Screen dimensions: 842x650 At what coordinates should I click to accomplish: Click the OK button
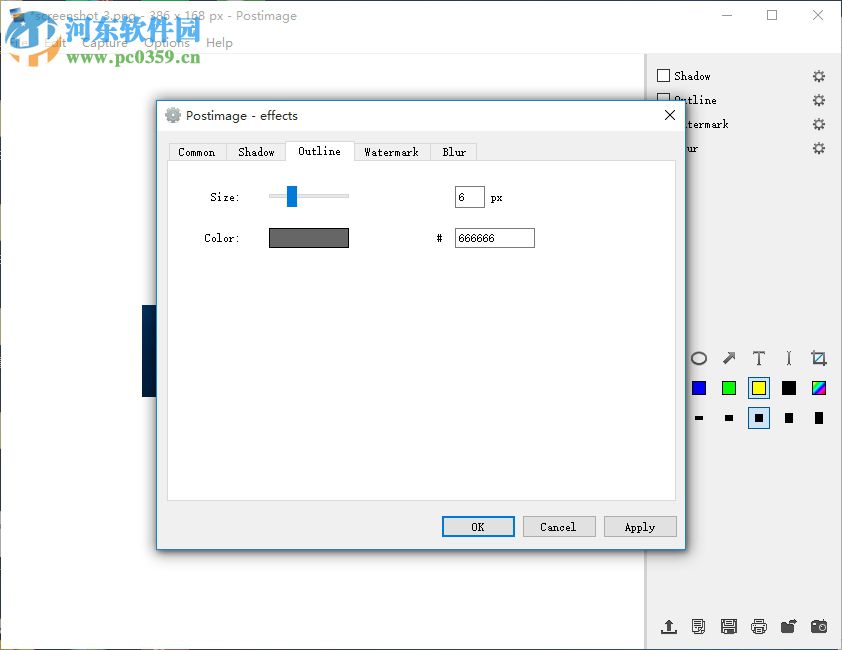coord(478,526)
